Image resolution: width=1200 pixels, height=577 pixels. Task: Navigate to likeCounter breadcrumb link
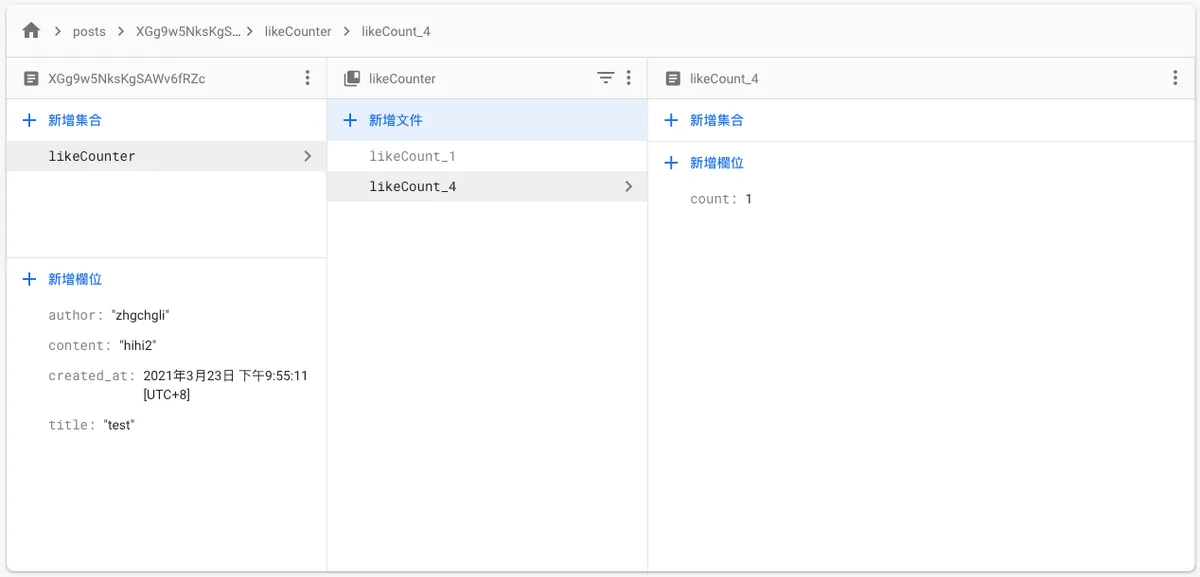click(297, 31)
